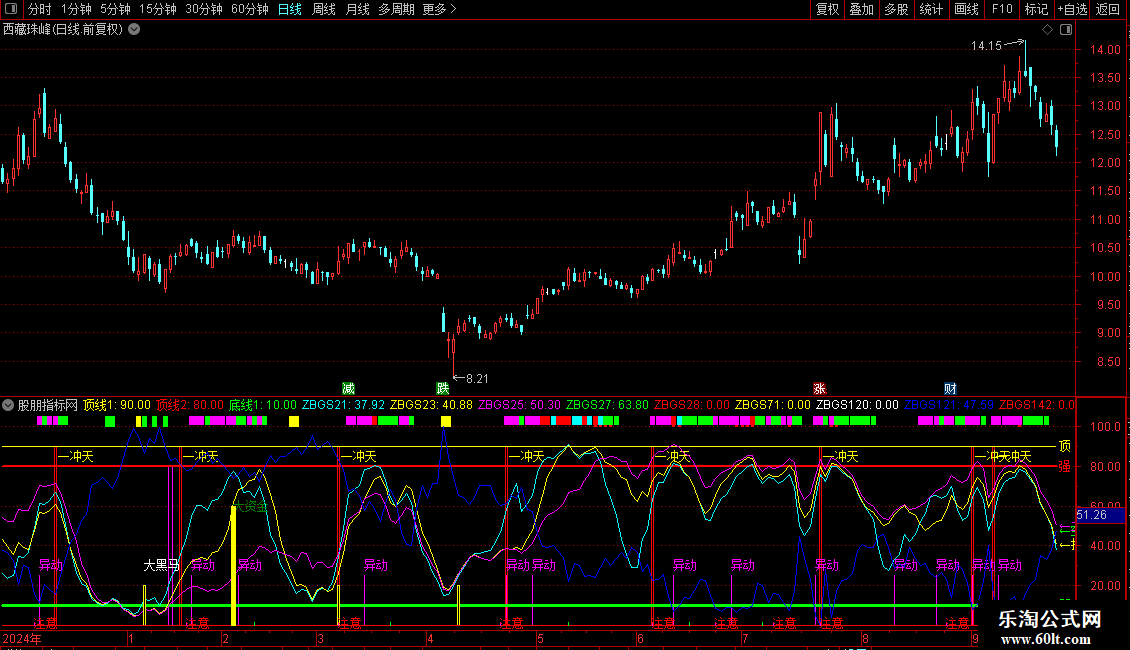Switch to 月线 monthly chart
This screenshot has width=1130, height=650.
(357, 9)
